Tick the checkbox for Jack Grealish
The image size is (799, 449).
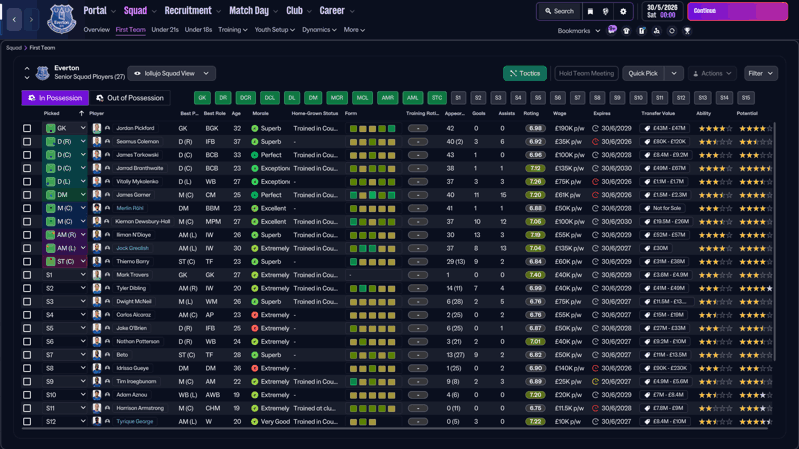coord(27,248)
